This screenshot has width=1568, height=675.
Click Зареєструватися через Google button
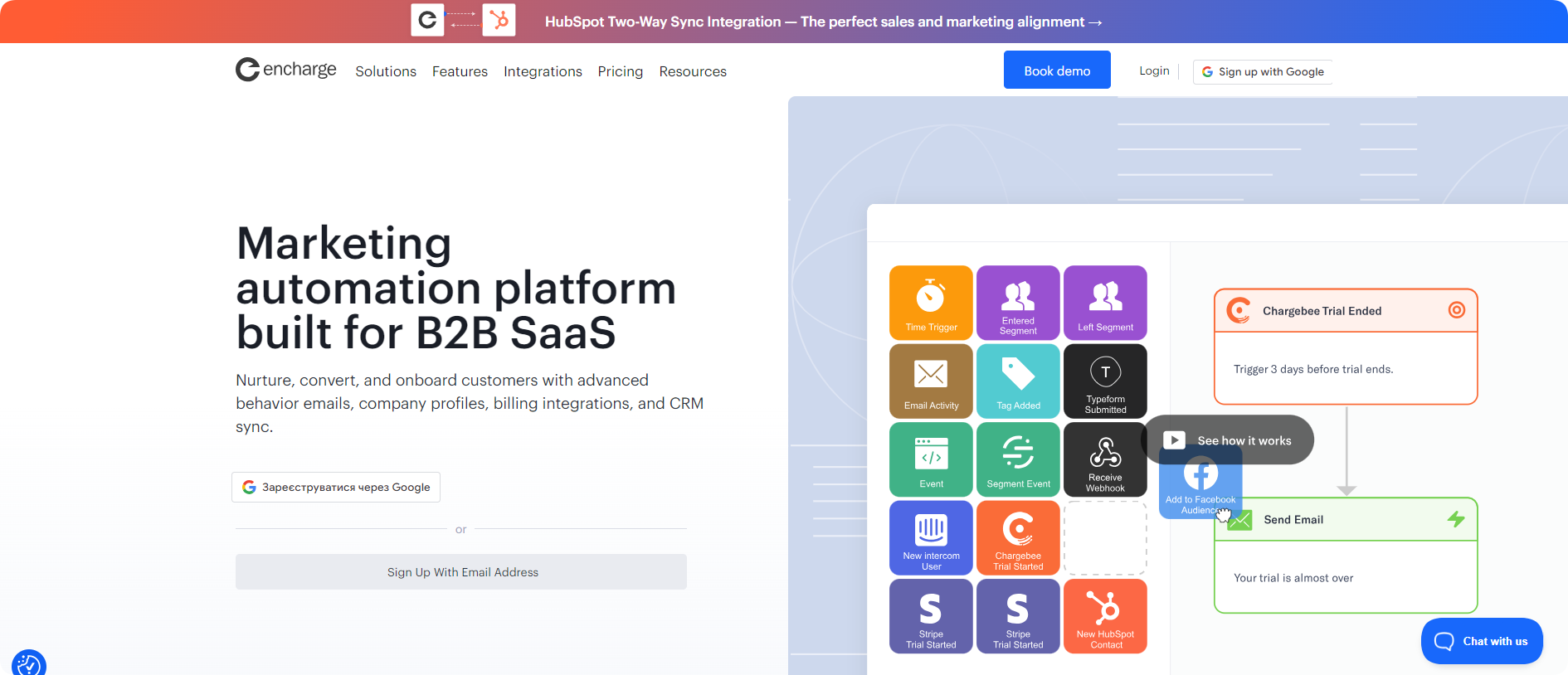[x=336, y=487]
